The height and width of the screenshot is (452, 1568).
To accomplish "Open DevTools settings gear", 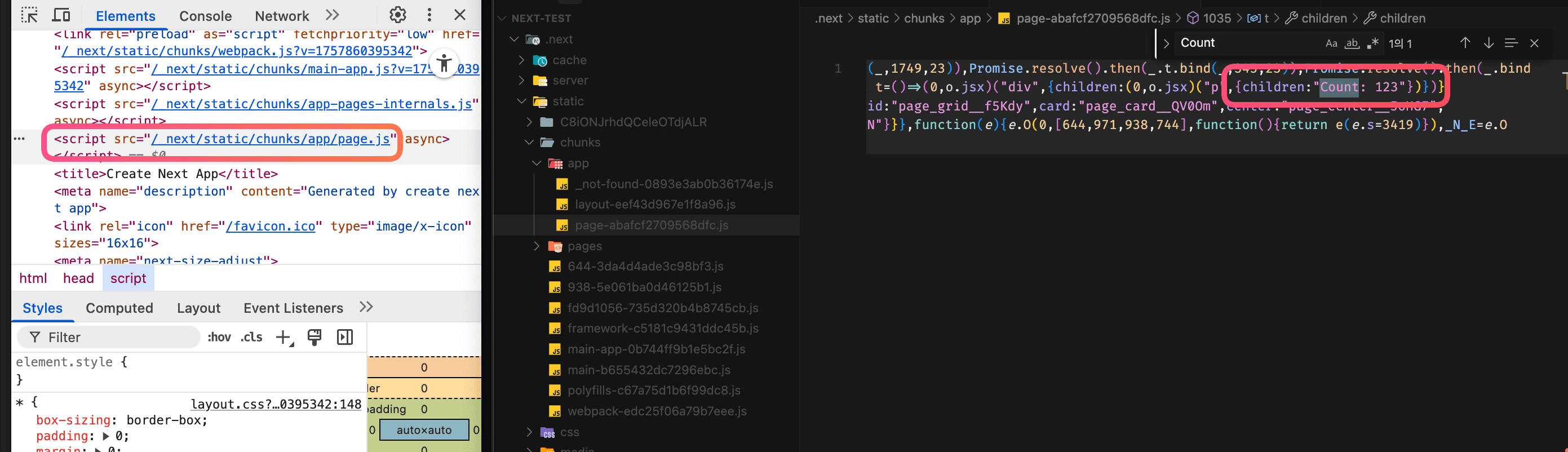I will (x=397, y=15).
